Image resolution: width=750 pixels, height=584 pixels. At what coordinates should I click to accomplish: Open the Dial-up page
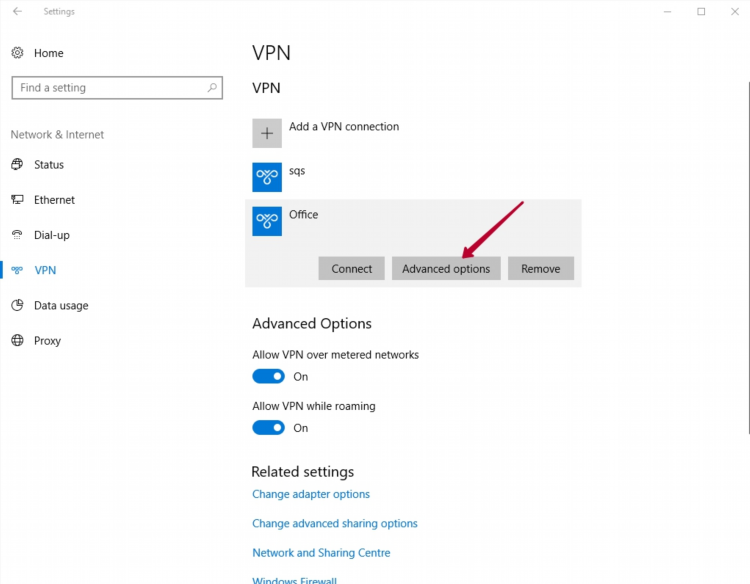point(52,235)
